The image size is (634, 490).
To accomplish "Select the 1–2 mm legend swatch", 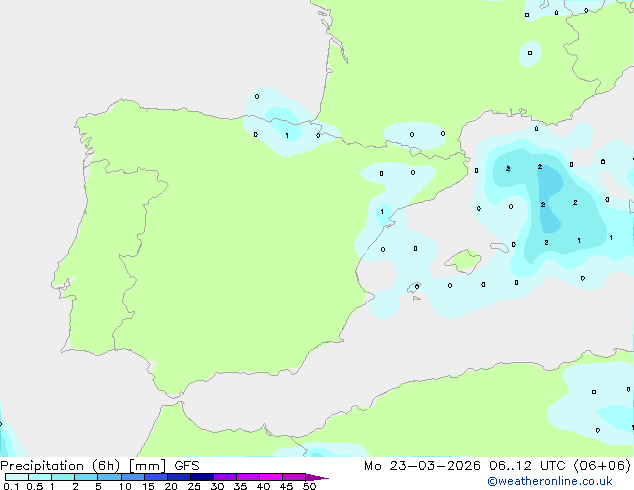I will [63, 477].
